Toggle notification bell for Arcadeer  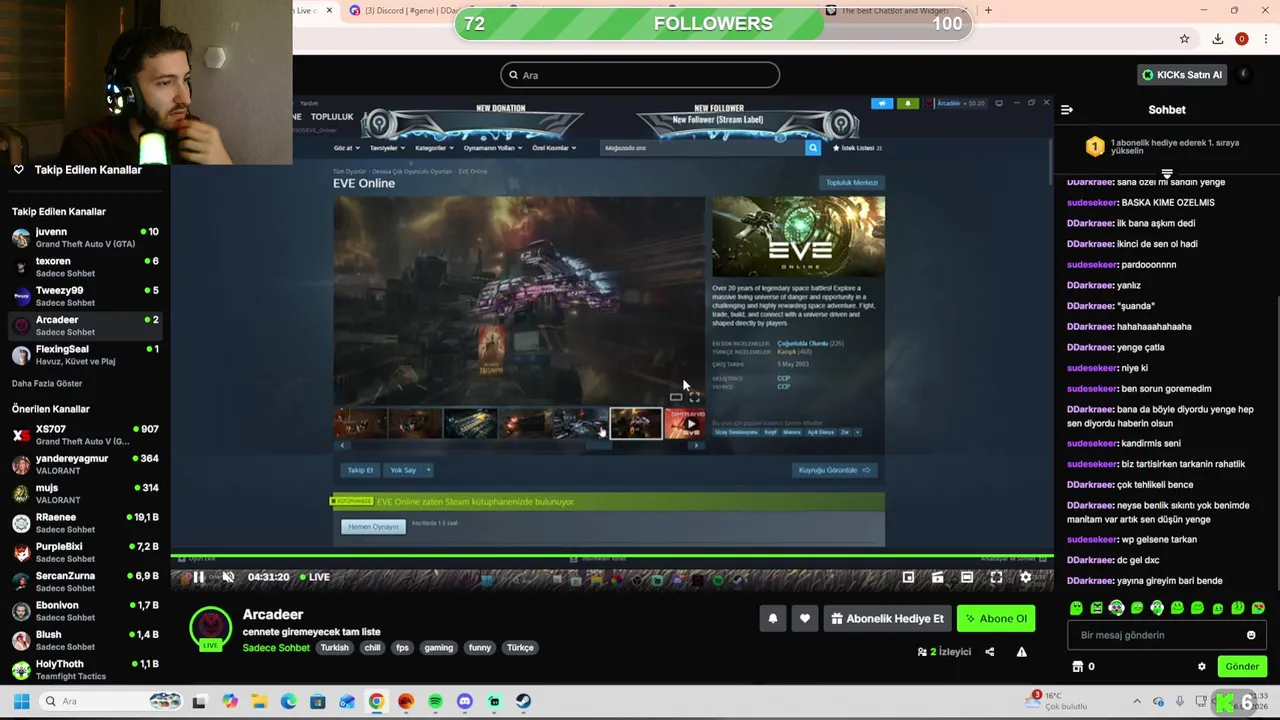point(772,618)
